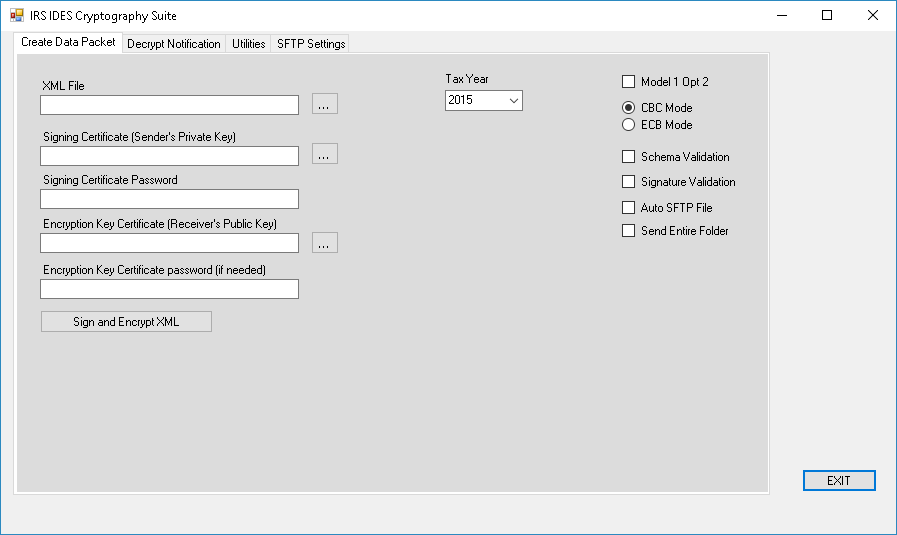This screenshot has height=535, width=897.
Task: Maximize the IRS IDES window
Action: pos(827,15)
